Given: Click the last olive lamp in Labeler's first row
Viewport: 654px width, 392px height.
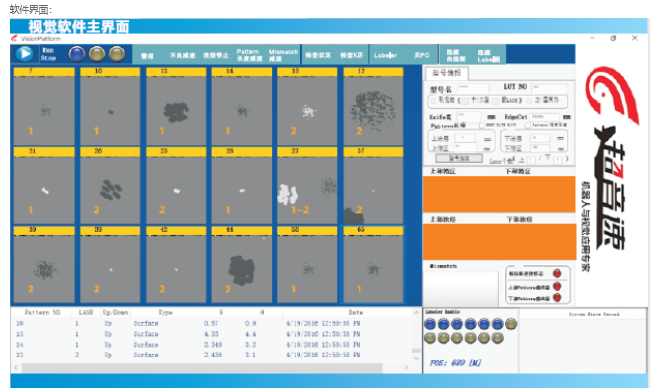Looking at the screenshot, I should point(511,324).
